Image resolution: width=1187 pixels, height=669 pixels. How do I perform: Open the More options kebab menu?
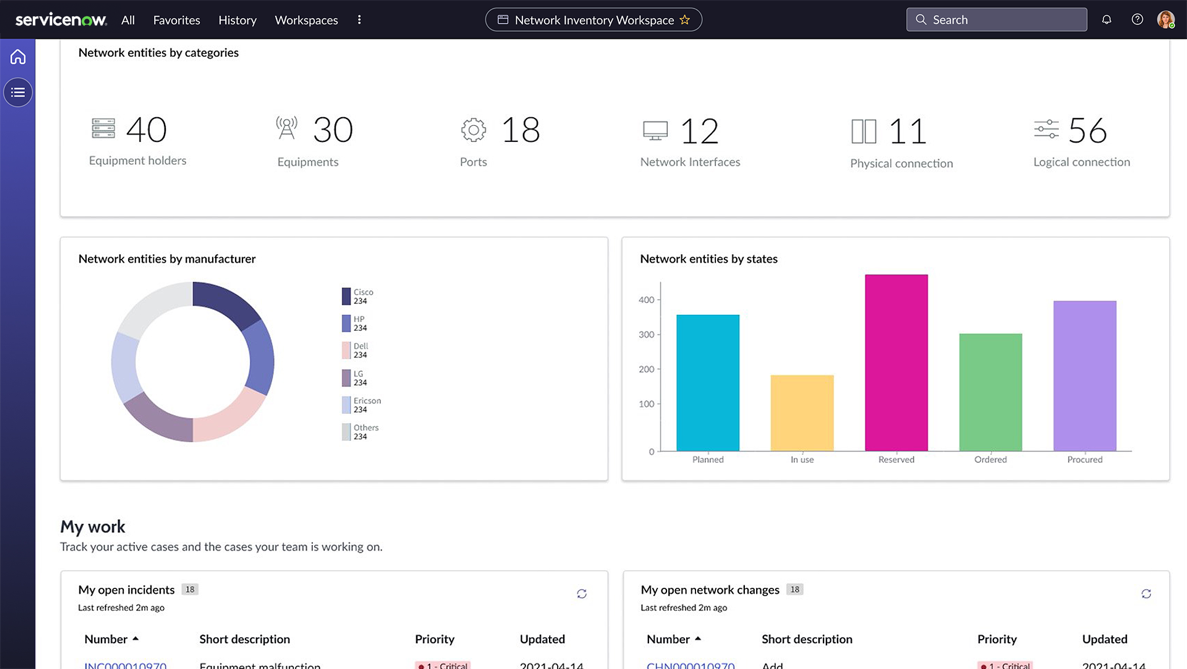359,19
